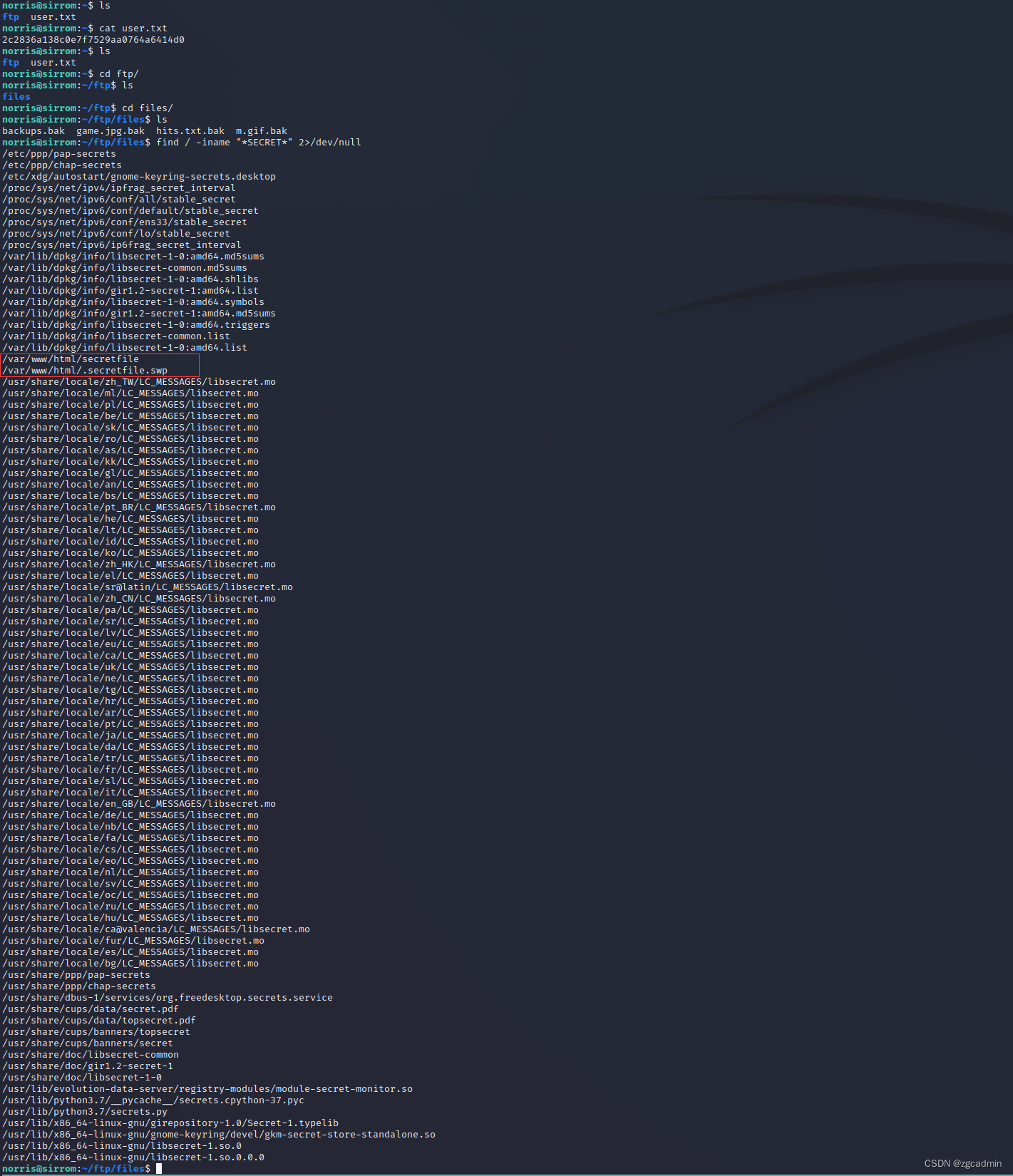1013x1176 pixels.
Task: Click the locale/de libsecret.mo path
Action: pyautogui.click(x=130, y=815)
